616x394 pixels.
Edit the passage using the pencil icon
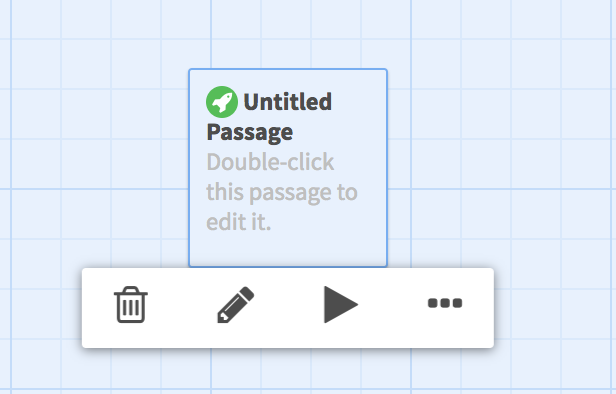(x=236, y=304)
